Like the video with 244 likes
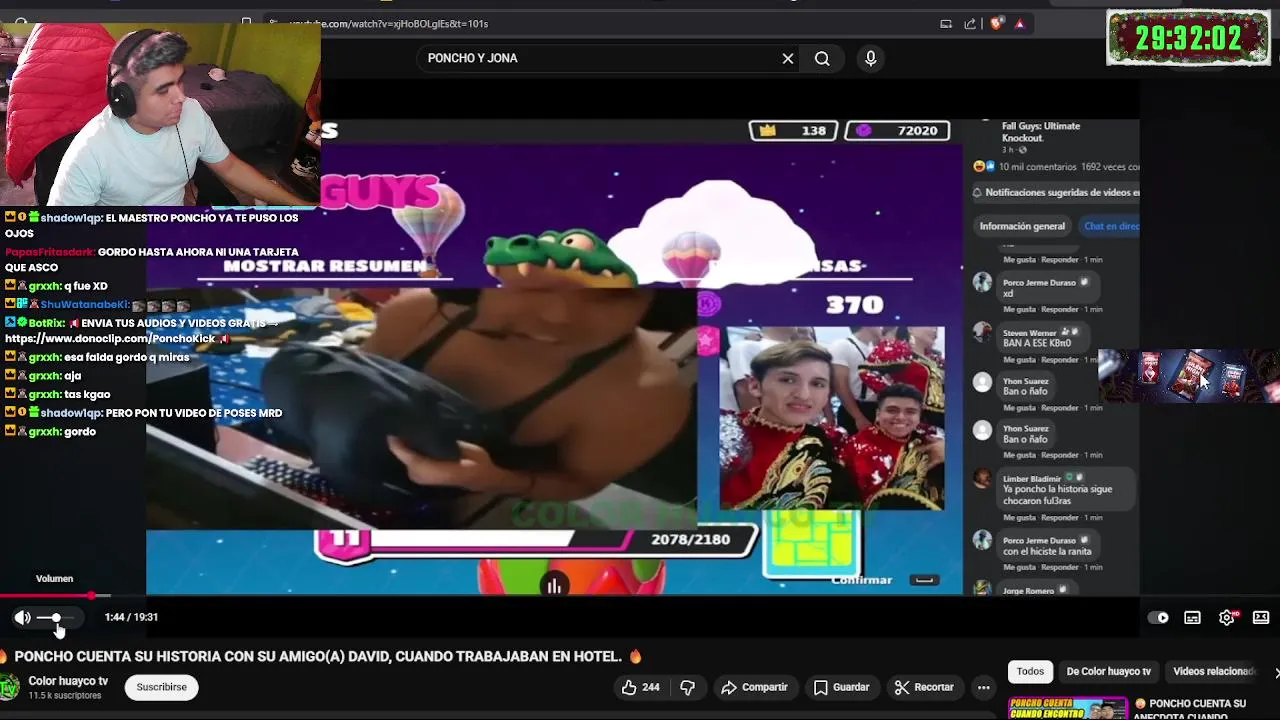Screen dimensions: 1280x720 point(640,687)
